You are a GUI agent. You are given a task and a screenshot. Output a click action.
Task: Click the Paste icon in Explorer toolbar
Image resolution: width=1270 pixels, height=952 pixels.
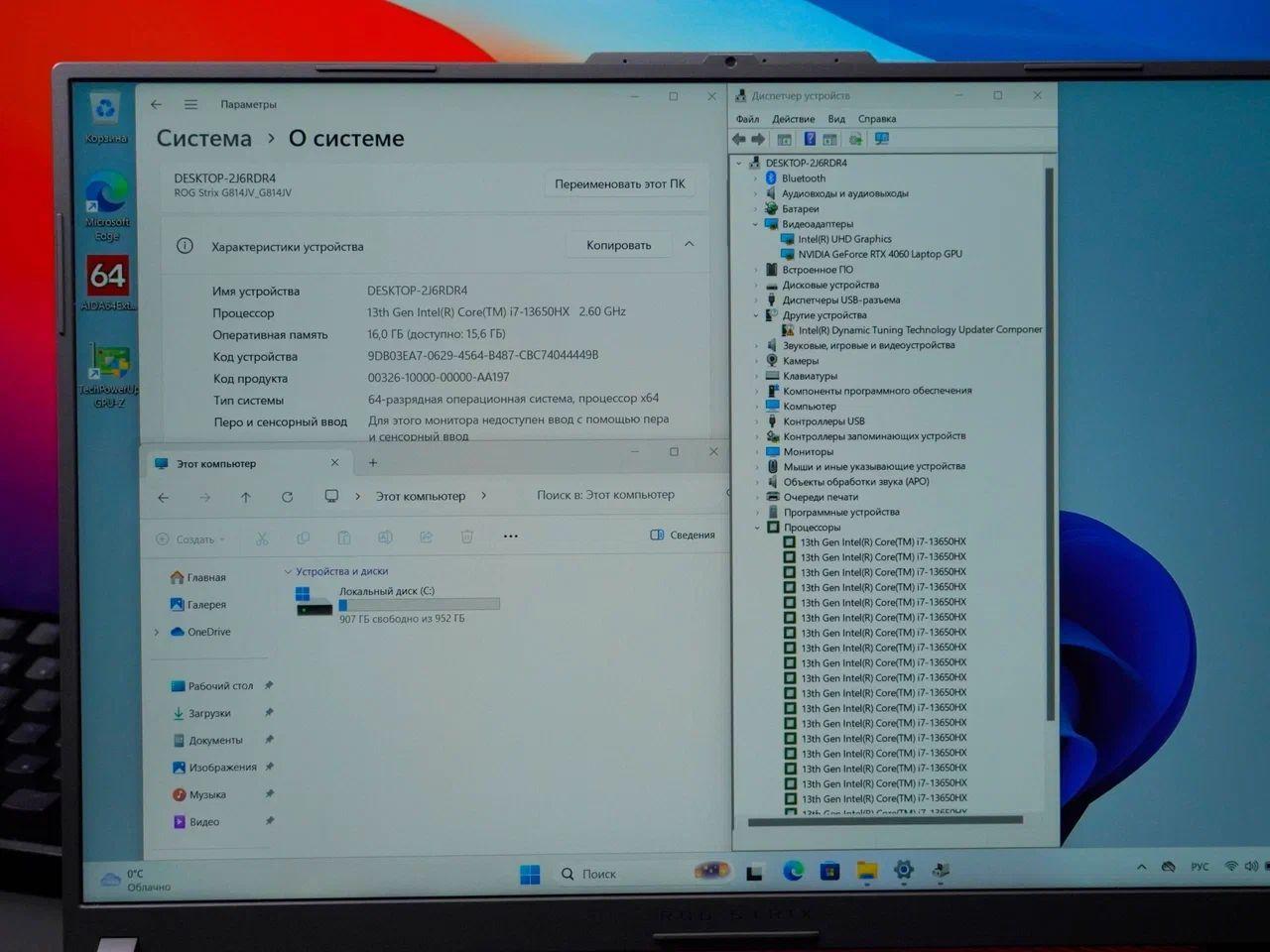tap(344, 538)
